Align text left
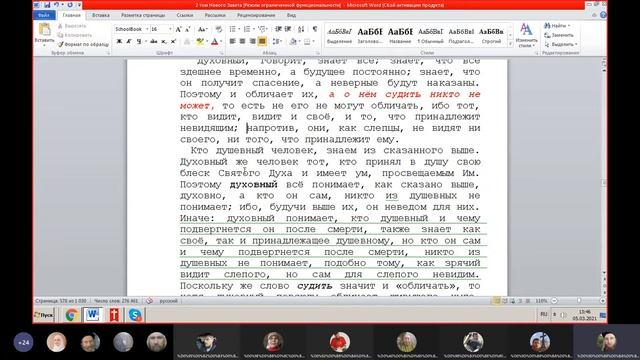Screen dimensions: 640x360 click(x=233, y=41)
